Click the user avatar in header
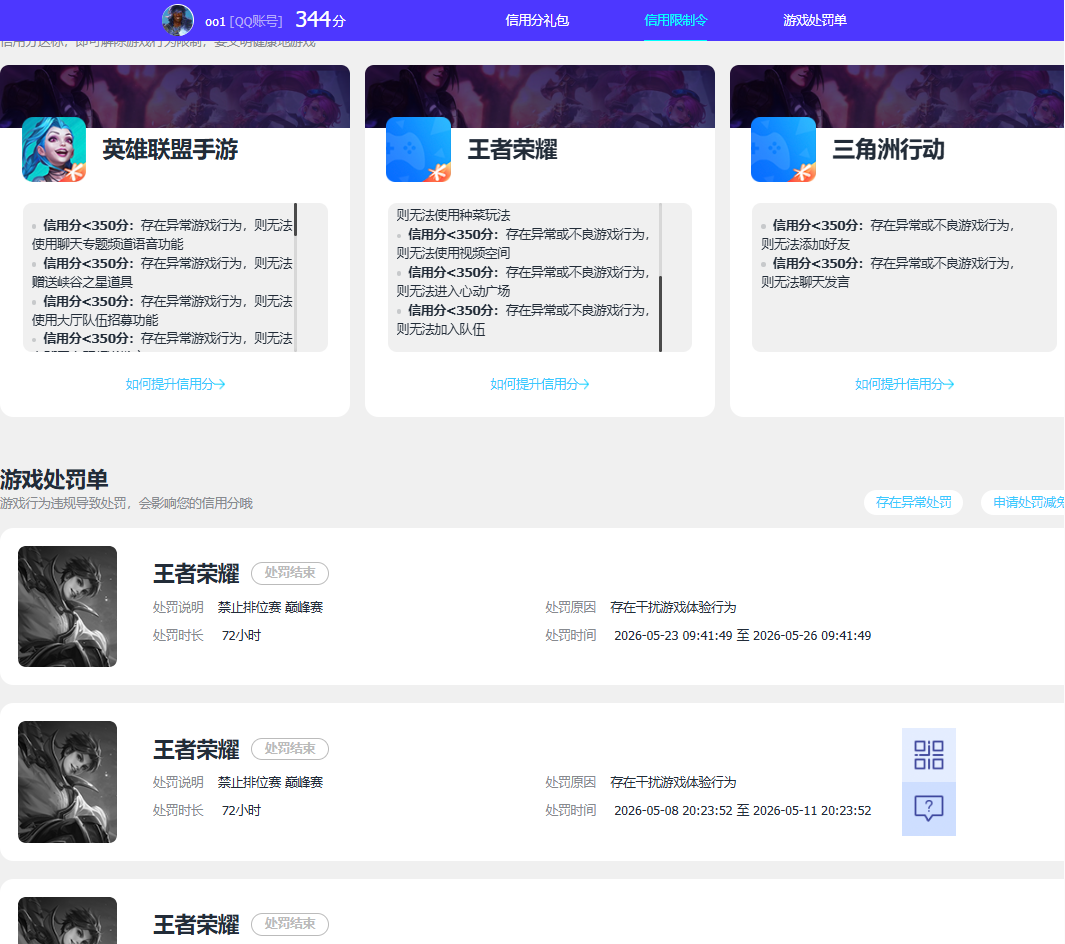This screenshot has height=944, width=1065. click(x=178, y=20)
